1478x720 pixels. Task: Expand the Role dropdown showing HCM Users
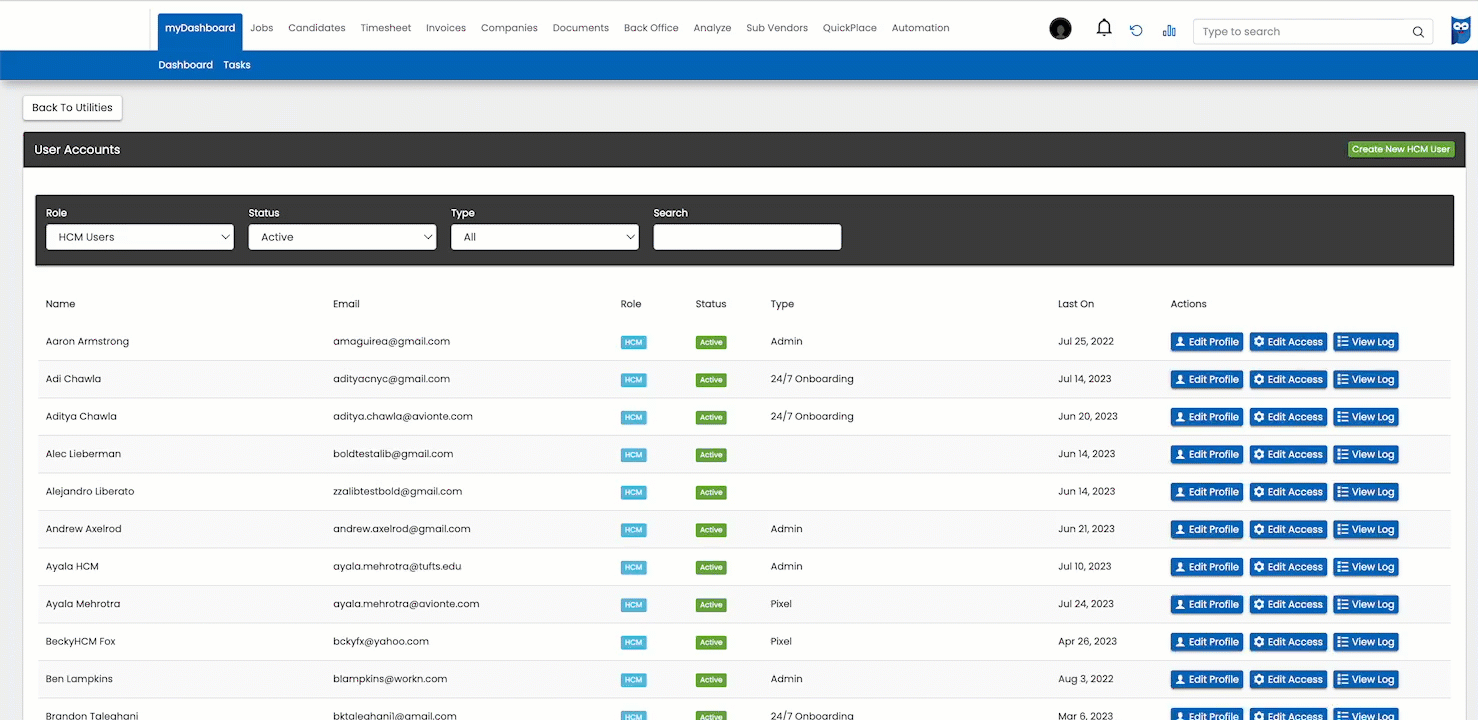pyautogui.click(x=140, y=237)
